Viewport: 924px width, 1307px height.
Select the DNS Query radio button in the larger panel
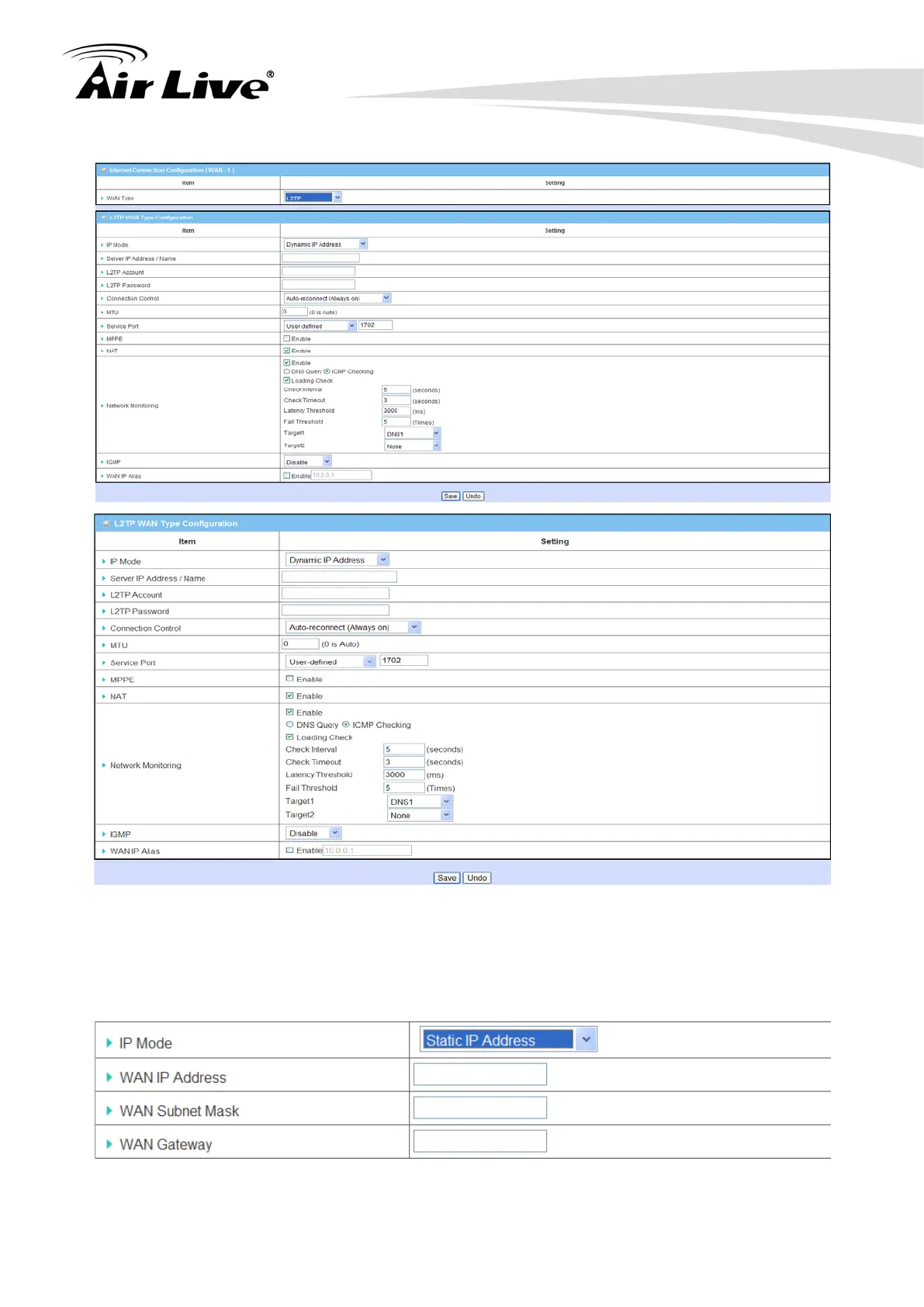coord(290,725)
